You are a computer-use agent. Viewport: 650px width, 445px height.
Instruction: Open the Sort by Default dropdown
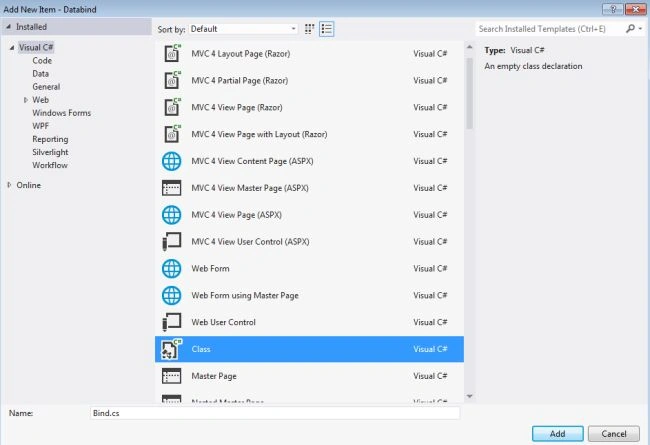coord(243,29)
